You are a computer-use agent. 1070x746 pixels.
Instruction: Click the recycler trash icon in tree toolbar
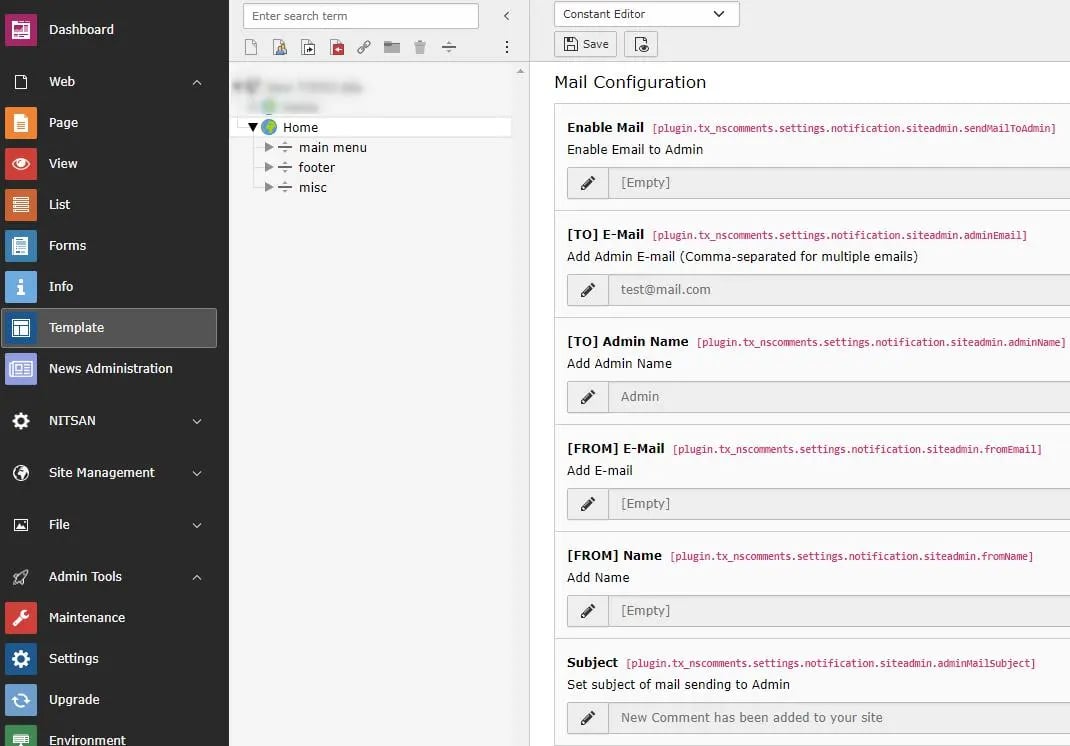(420, 47)
